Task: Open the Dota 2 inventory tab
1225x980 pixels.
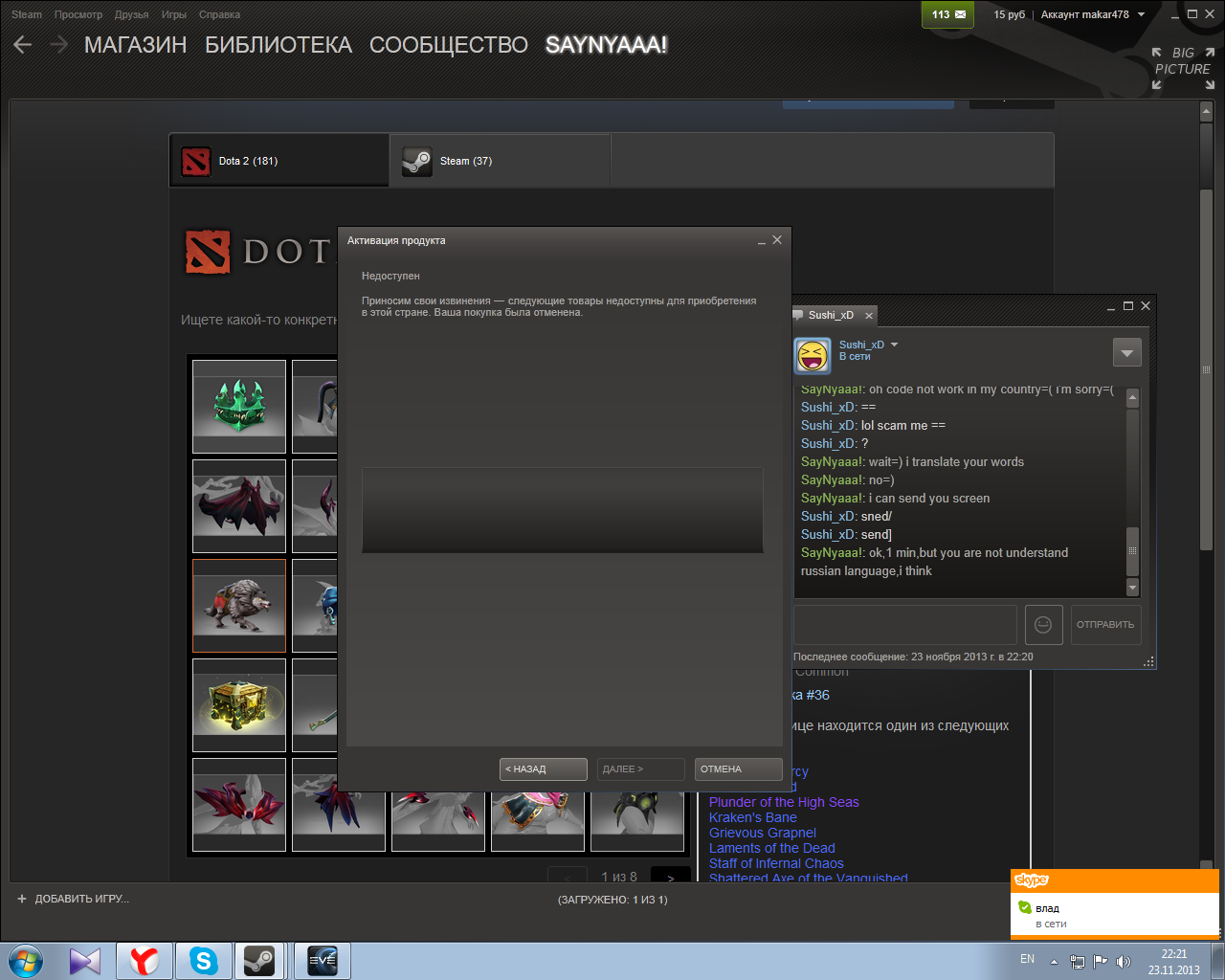Action: pyautogui.click(x=279, y=161)
